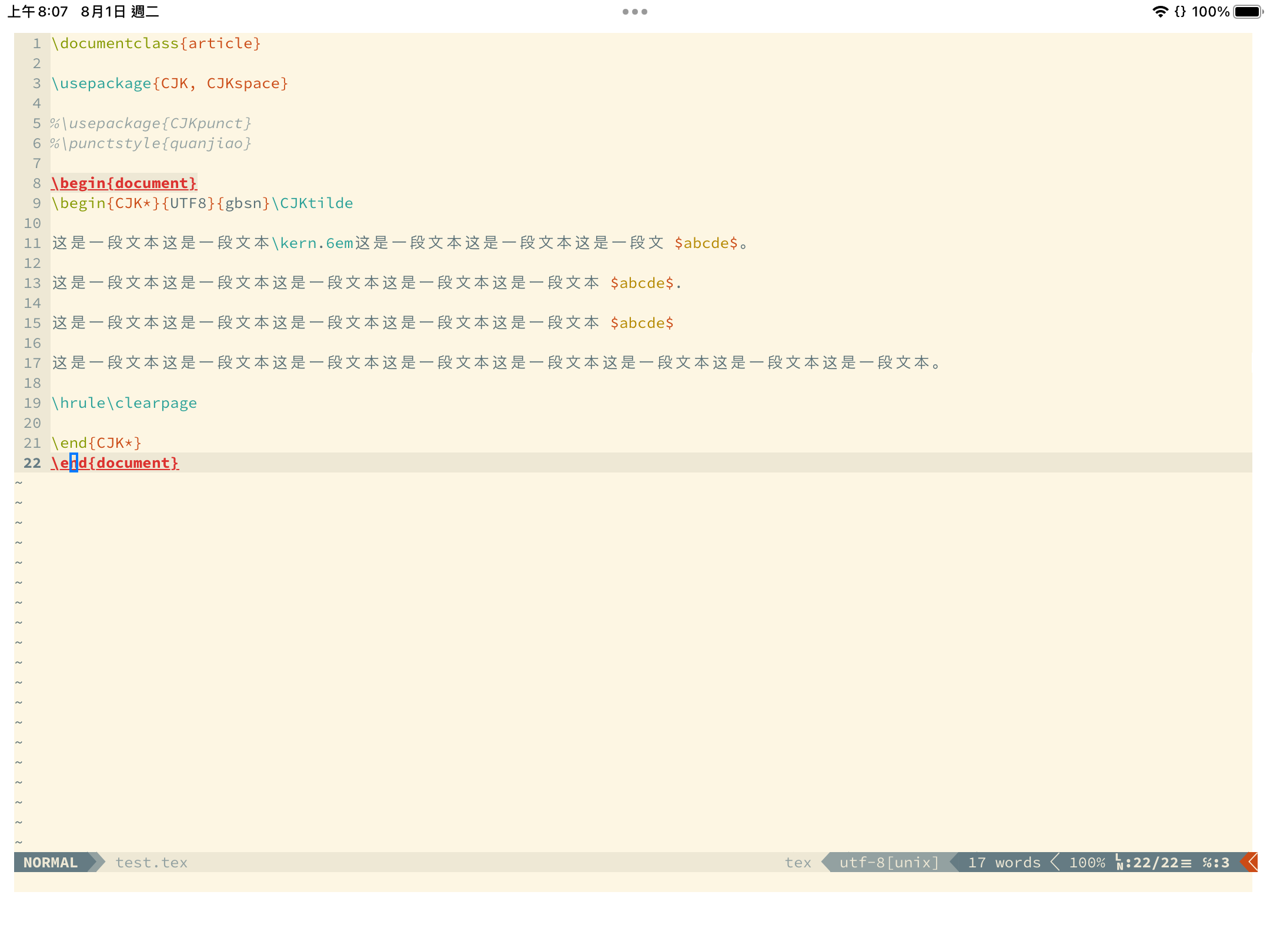Tap the Wi-Fi status icon
1270x952 pixels.
pos(1159,12)
